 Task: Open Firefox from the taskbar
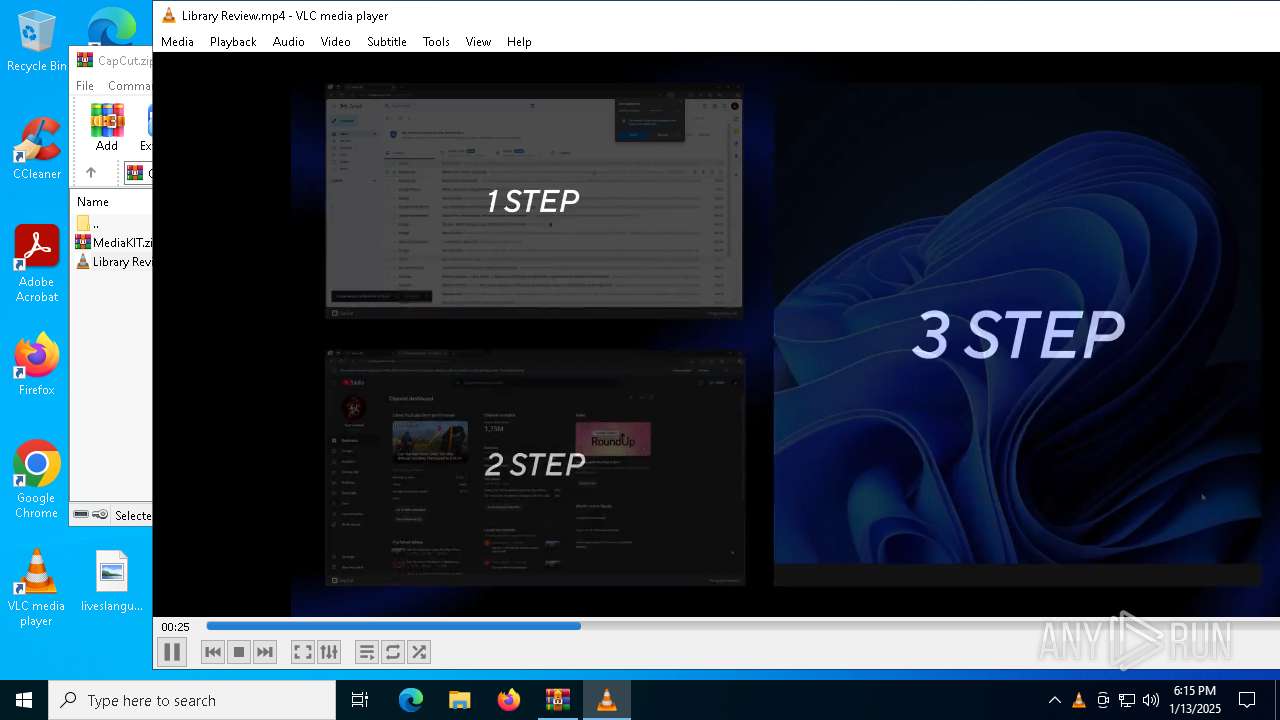click(x=509, y=700)
